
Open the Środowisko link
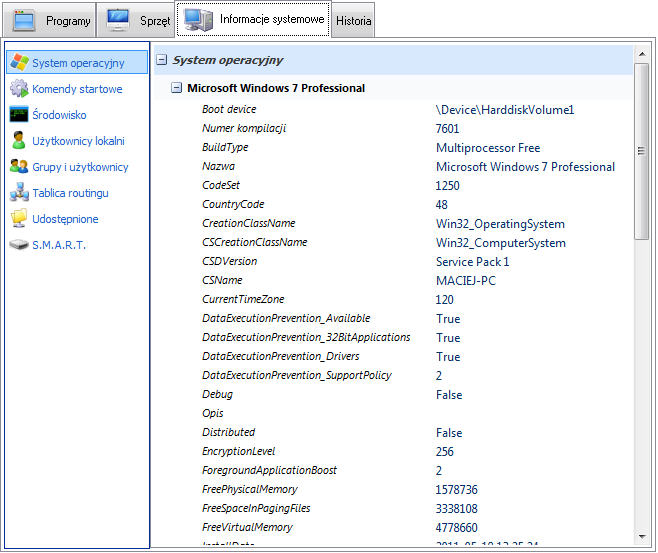coord(59,115)
